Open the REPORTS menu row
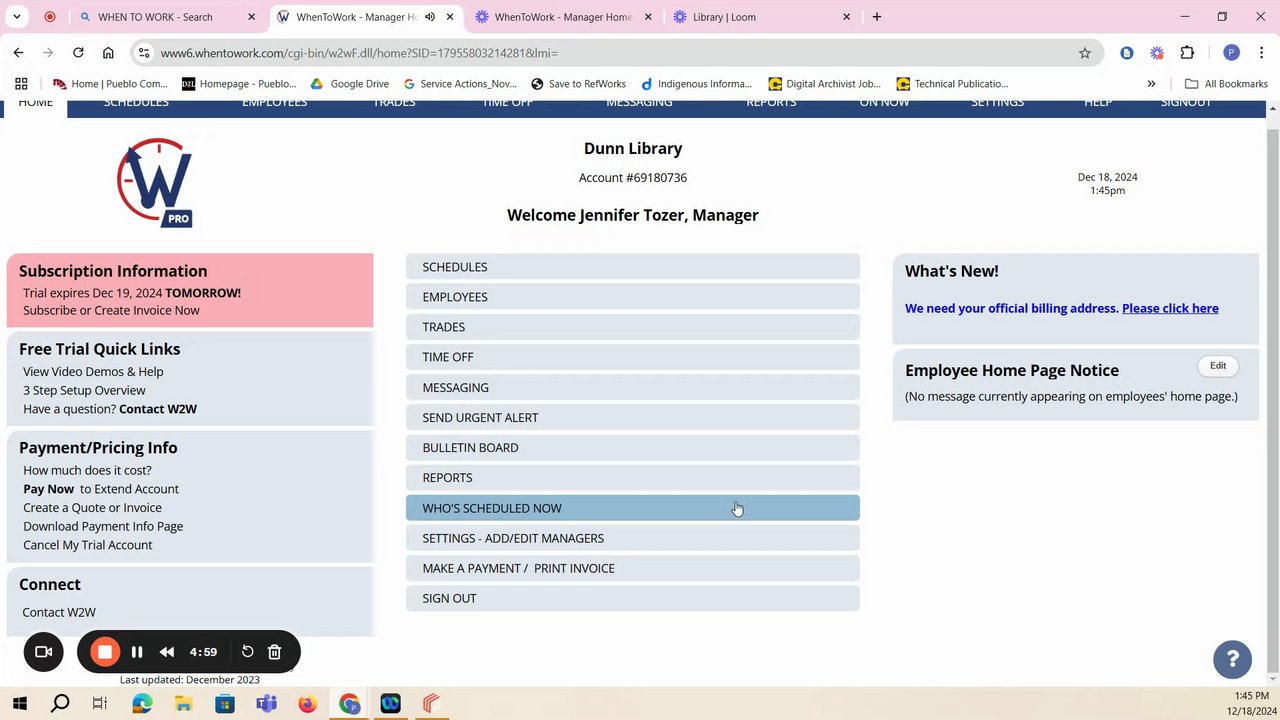 632,477
